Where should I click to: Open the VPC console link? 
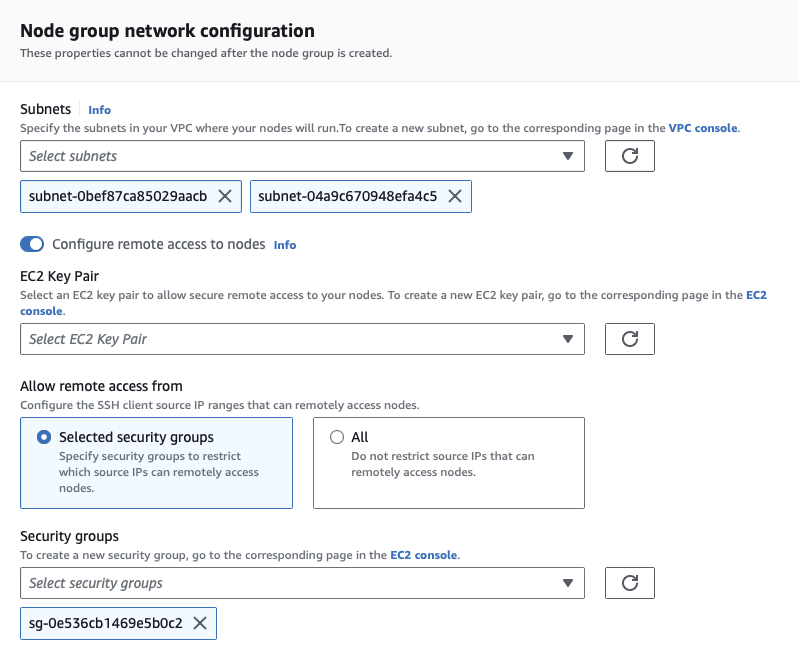(x=703, y=129)
